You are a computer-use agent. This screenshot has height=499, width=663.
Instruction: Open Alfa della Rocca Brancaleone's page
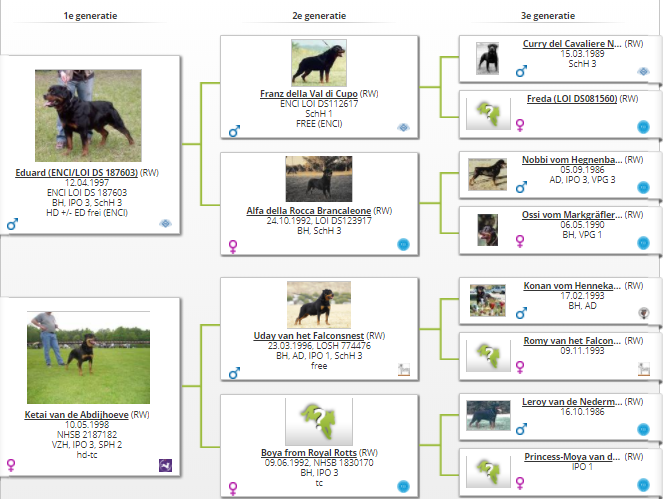[309, 211]
